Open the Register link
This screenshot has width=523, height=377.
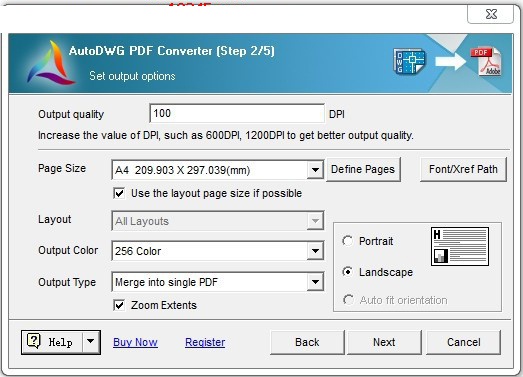pyautogui.click(x=205, y=342)
